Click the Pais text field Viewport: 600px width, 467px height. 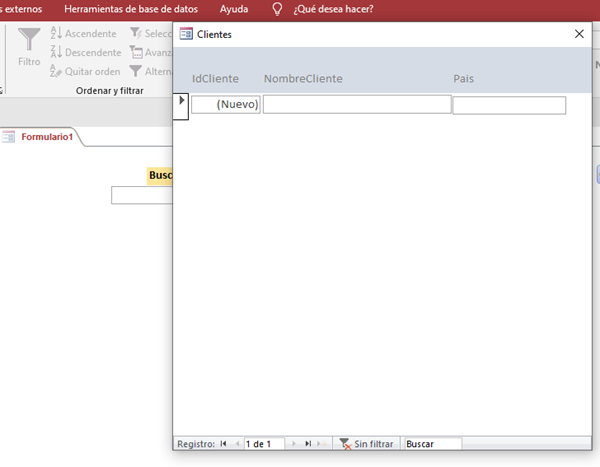pos(509,105)
